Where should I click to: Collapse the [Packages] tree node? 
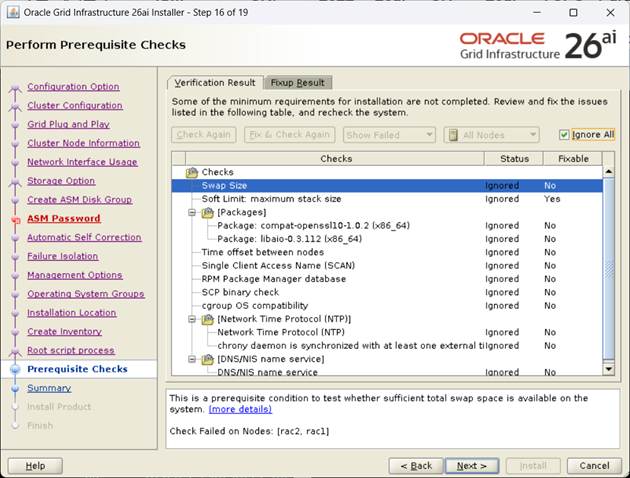pyautogui.click(x=192, y=212)
